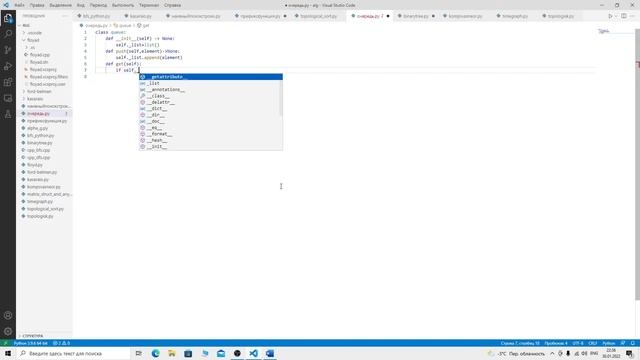The width and height of the screenshot is (640, 360).
Task: Split the editor to the right
Action: pyautogui.click(x=624, y=16)
